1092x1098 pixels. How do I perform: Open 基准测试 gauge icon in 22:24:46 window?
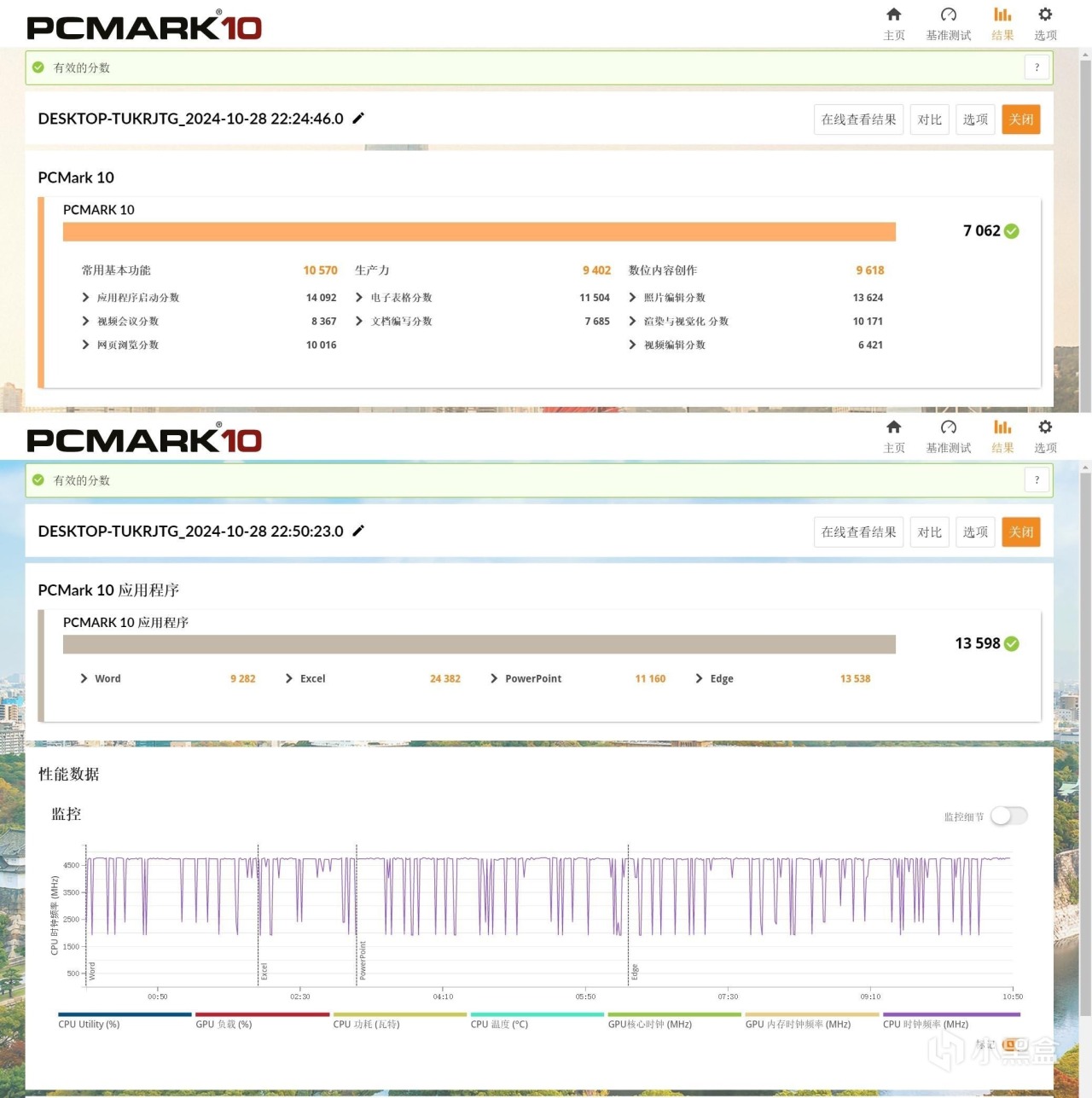pyautogui.click(x=948, y=15)
